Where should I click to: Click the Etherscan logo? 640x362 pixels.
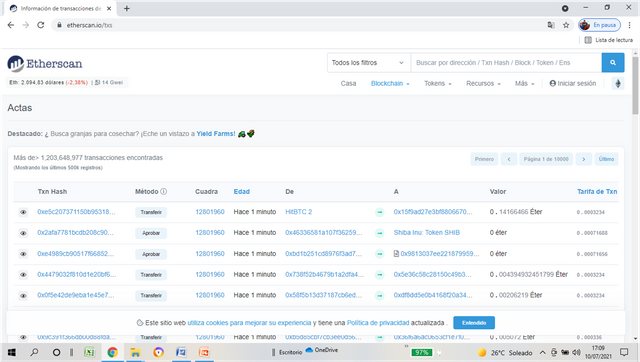tap(45, 64)
